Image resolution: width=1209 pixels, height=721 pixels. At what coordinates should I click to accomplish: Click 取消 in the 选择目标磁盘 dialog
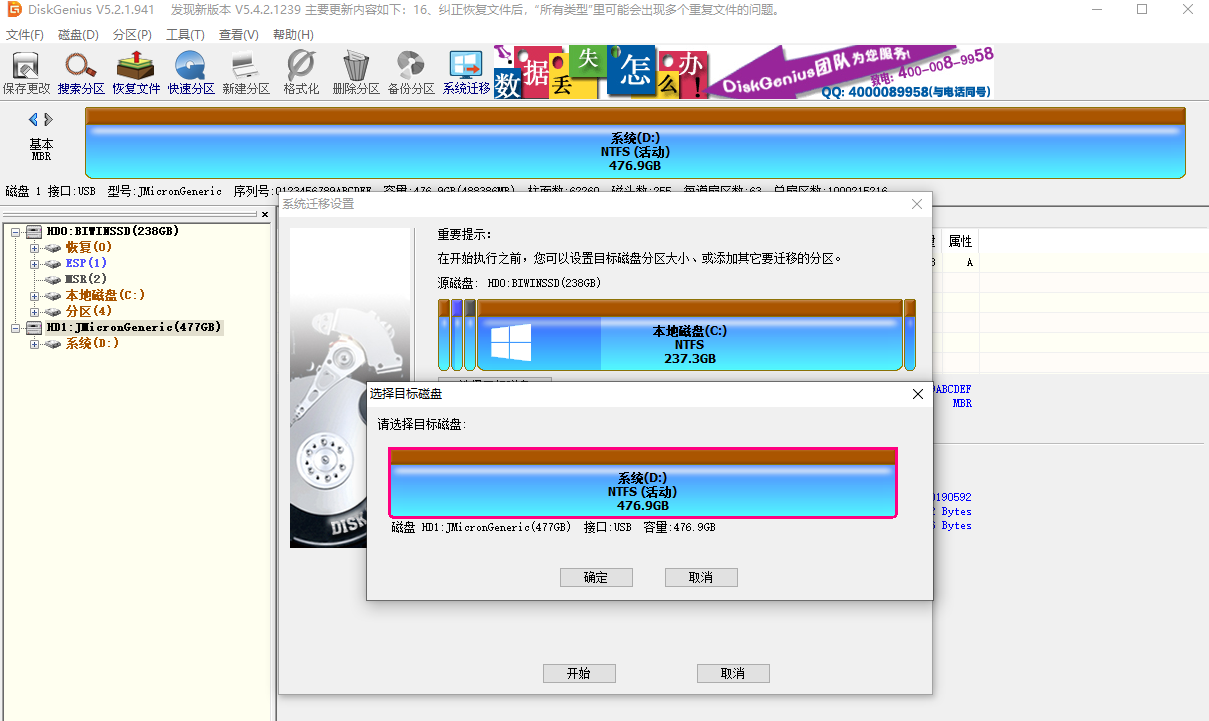701,577
